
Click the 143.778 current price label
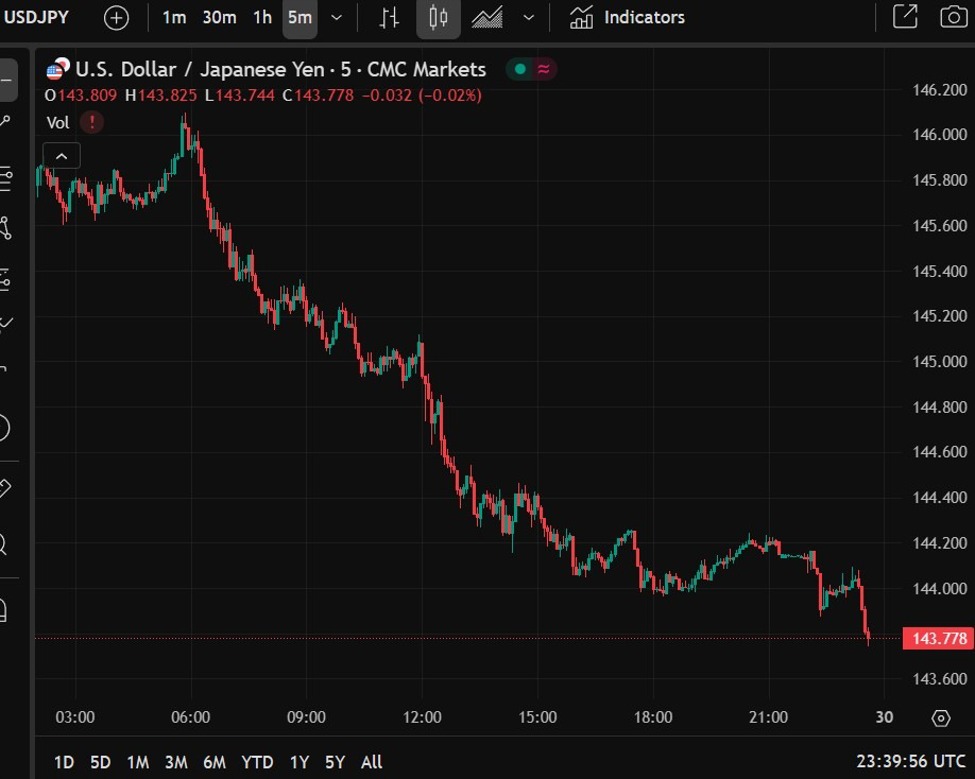pyautogui.click(x=938, y=638)
